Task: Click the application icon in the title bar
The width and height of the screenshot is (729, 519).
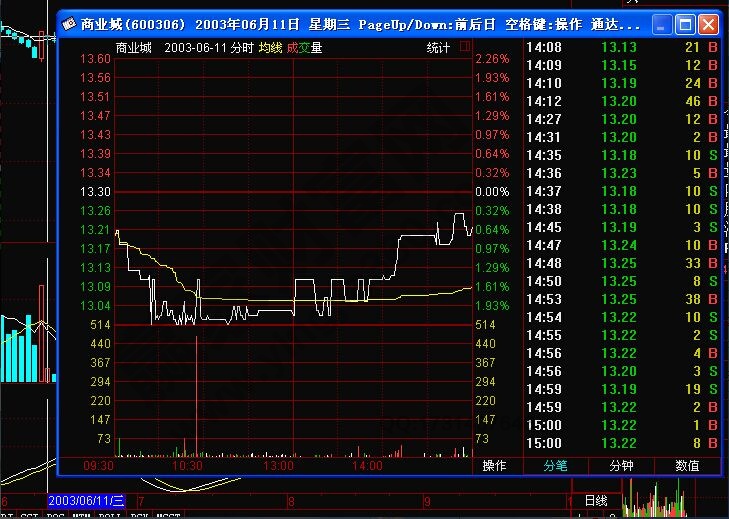Action: click(x=67, y=23)
